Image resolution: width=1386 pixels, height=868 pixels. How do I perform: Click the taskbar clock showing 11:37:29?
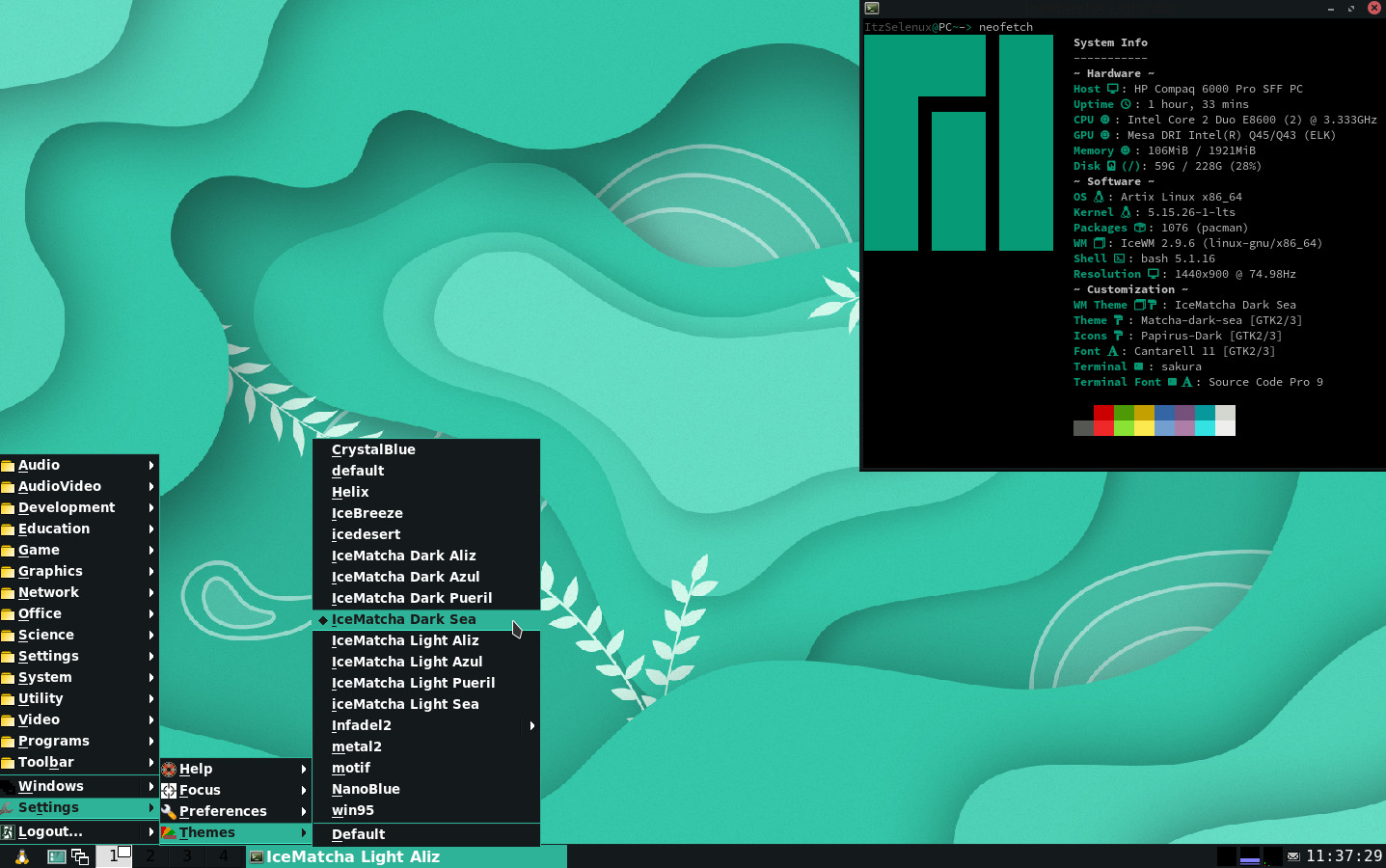click(1344, 856)
